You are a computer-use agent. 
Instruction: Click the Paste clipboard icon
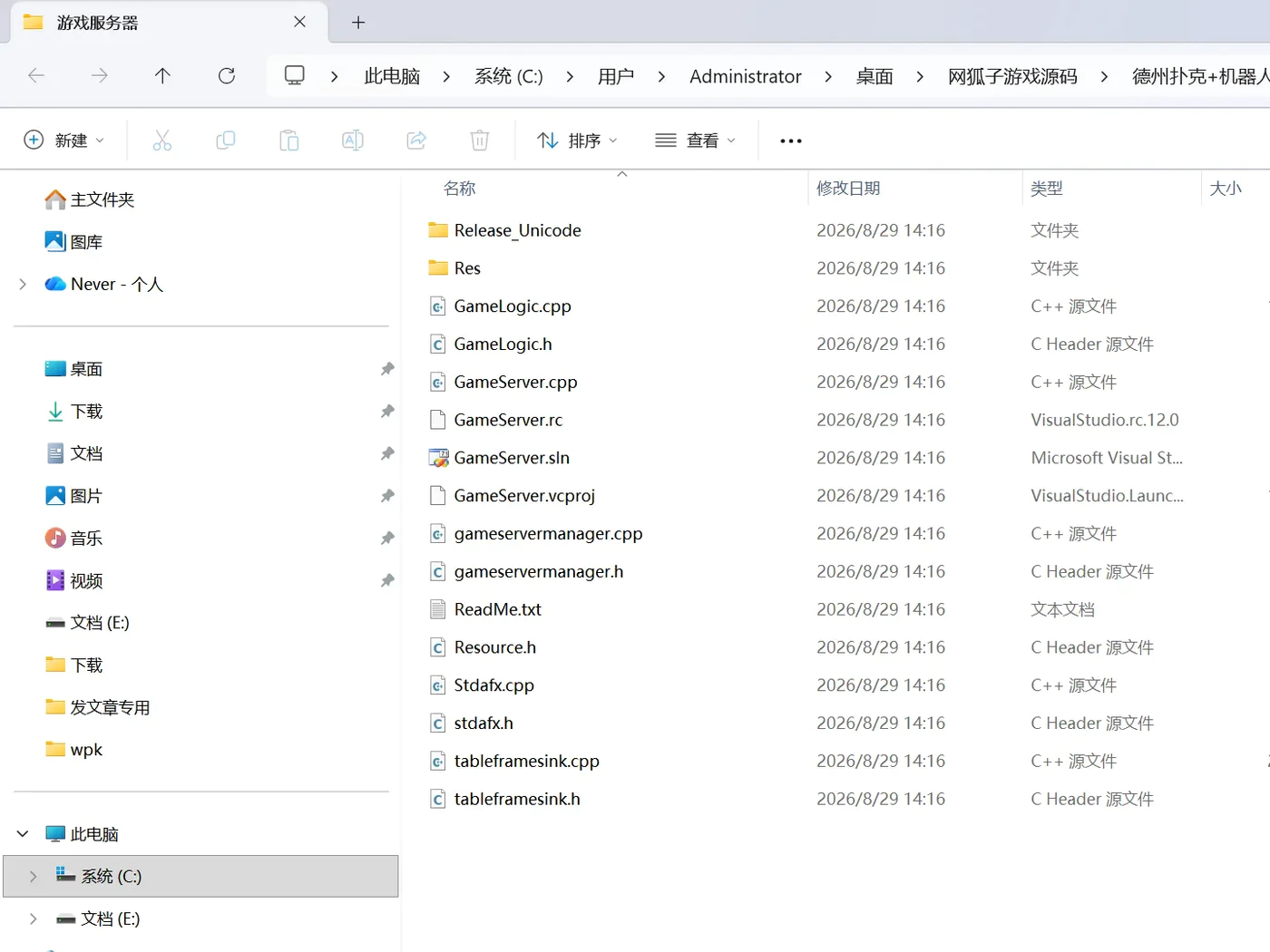[289, 141]
